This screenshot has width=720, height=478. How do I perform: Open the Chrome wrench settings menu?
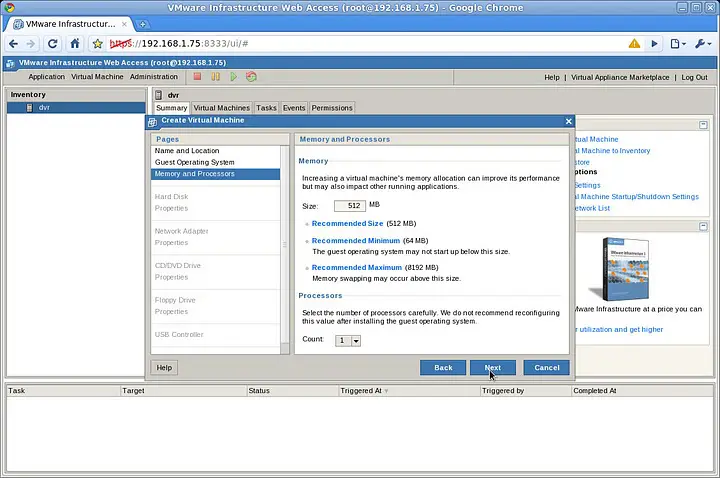703,44
